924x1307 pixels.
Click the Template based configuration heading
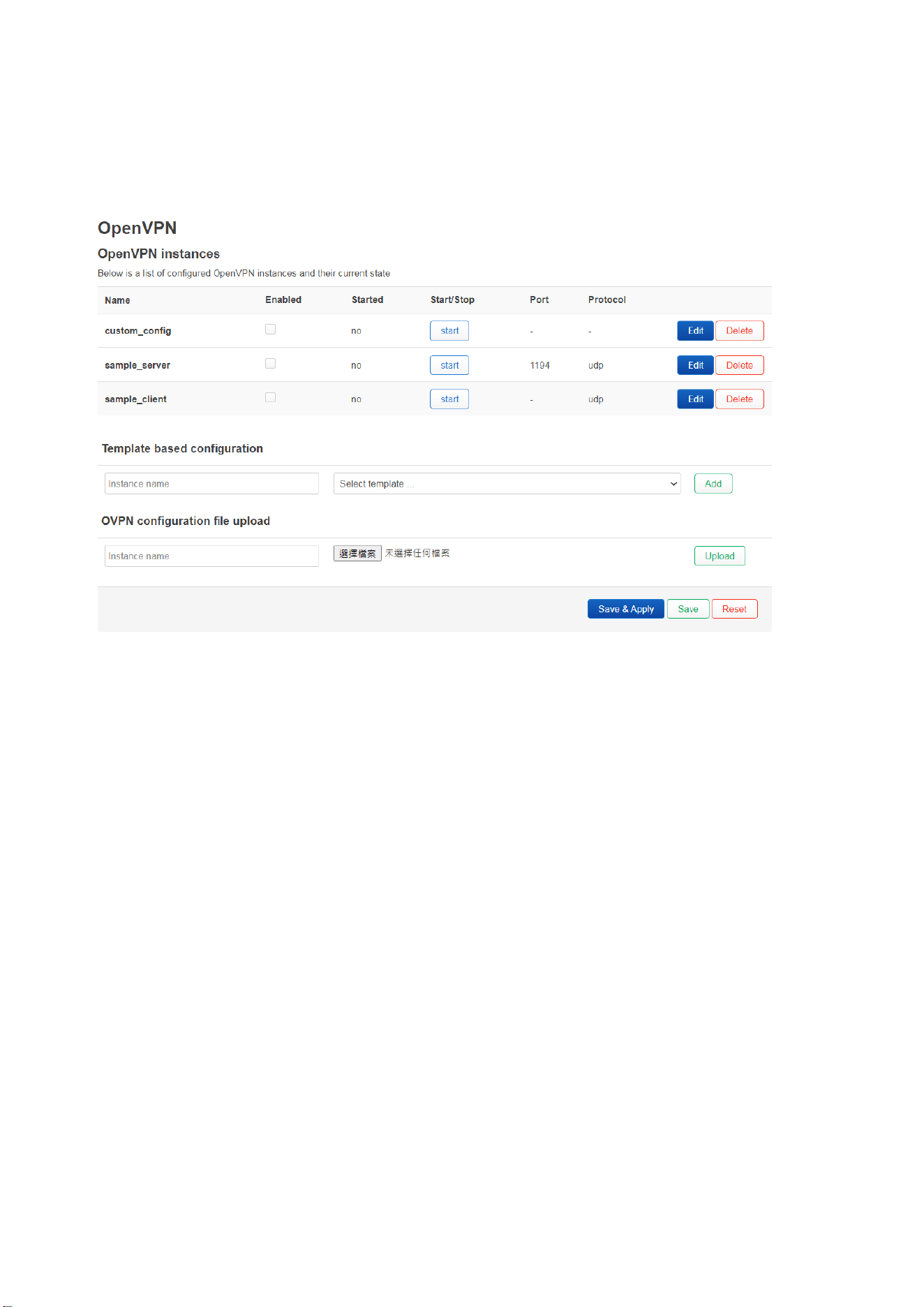point(182,448)
